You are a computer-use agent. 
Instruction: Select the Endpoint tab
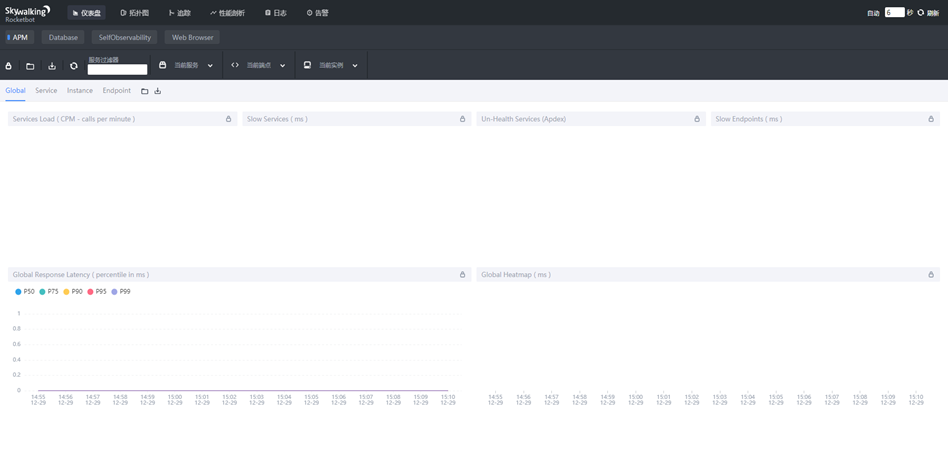click(117, 91)
